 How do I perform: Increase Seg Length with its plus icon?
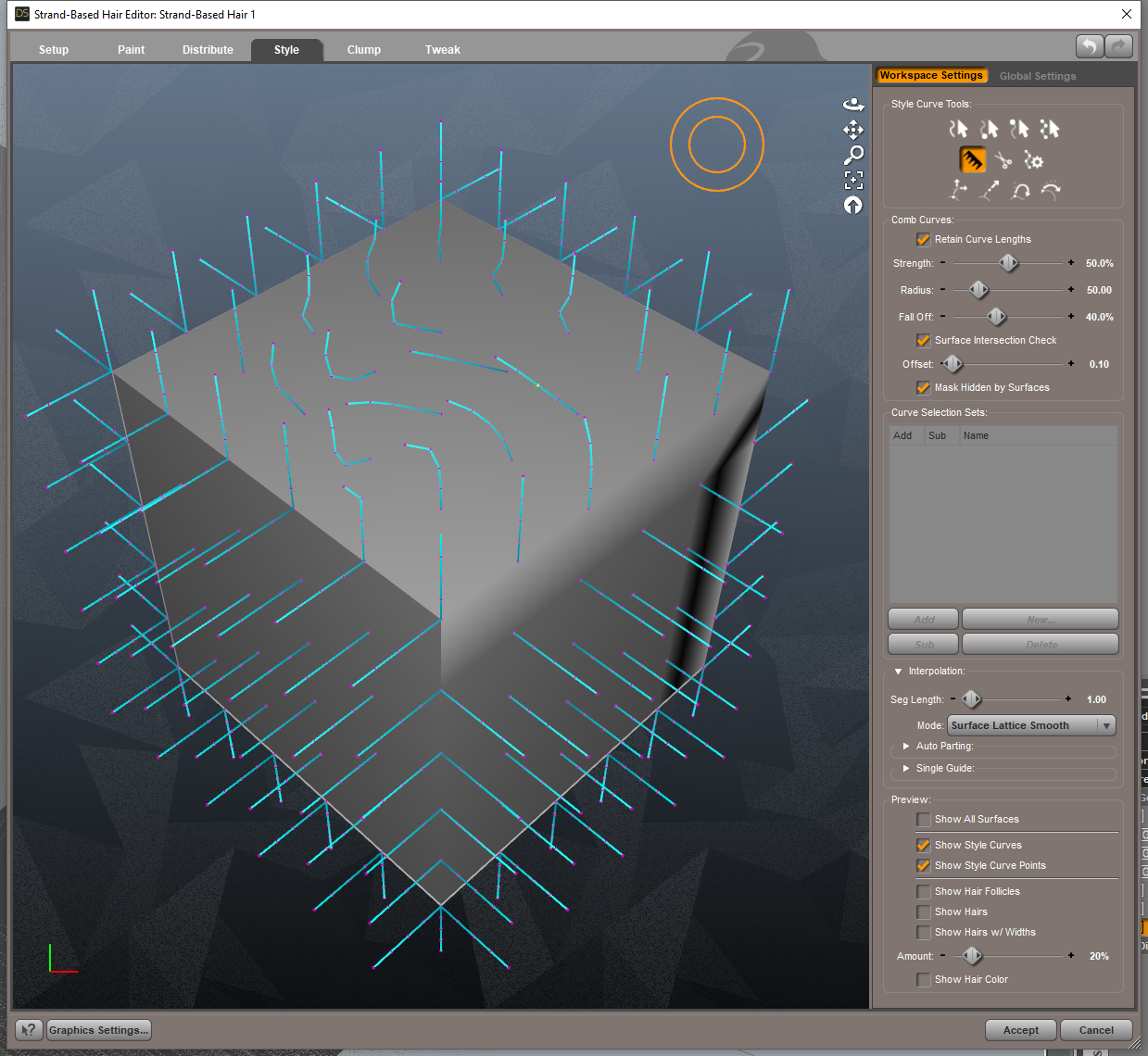pyautogui.click(x=1068, y=699)
